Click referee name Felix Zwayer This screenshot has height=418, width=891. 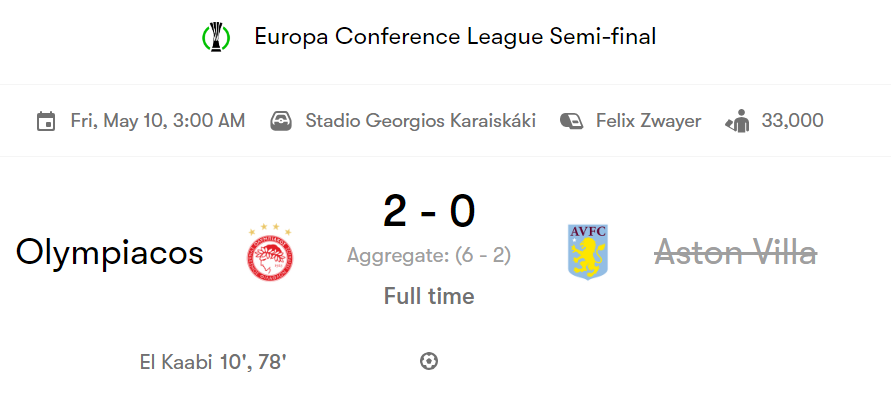coord(648,121)
